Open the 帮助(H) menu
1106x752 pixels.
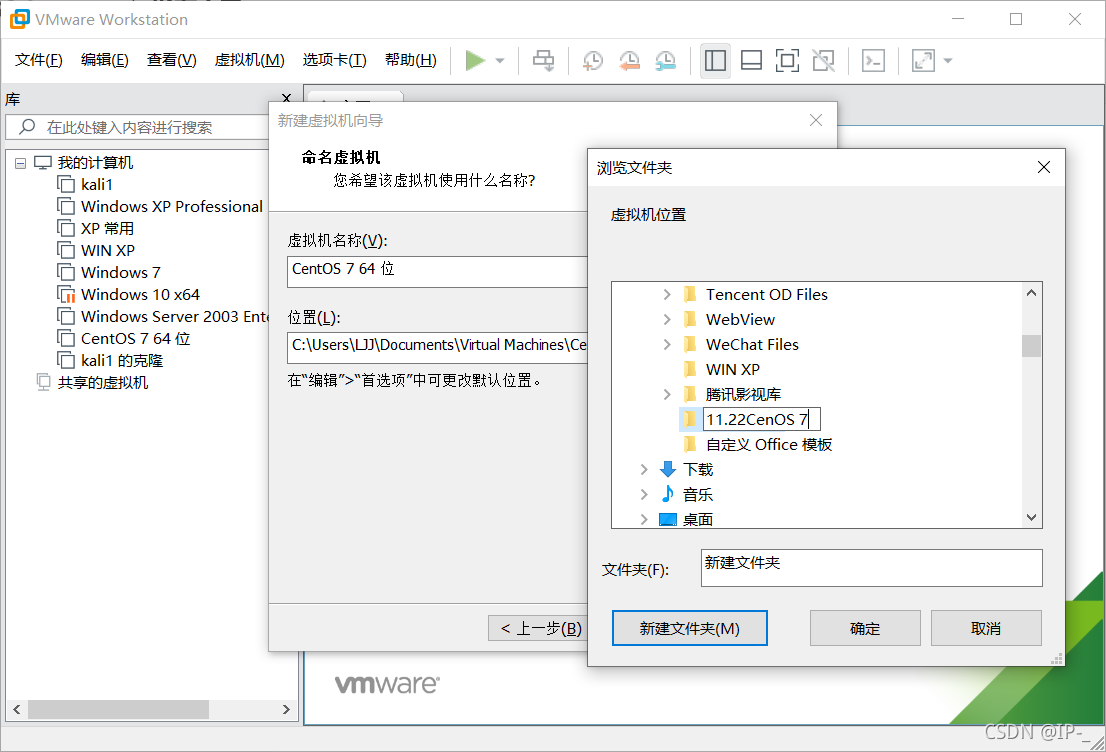click(411, 60)
